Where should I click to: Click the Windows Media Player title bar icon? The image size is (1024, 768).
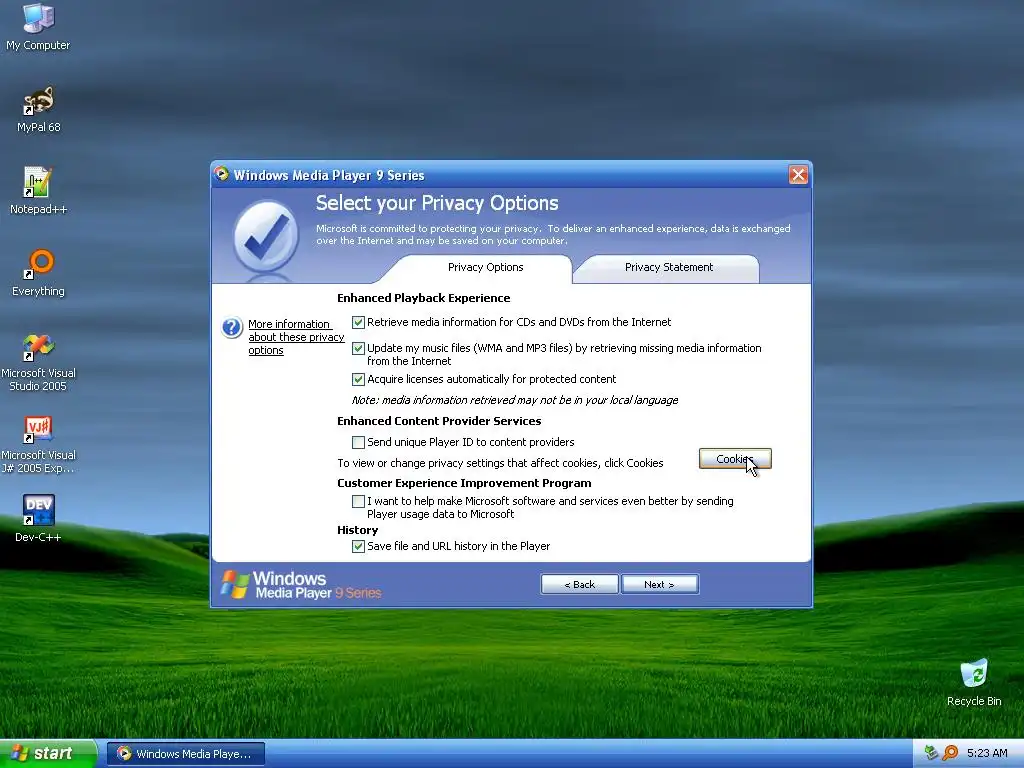click(x=222, y=174)
